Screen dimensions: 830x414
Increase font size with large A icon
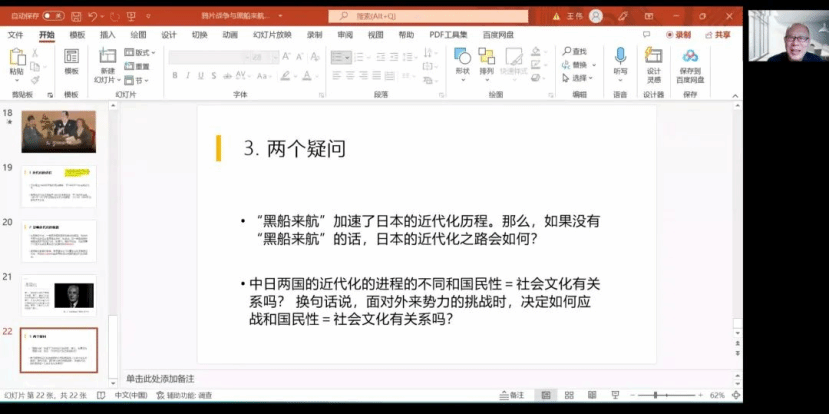(x=286, y=57)
